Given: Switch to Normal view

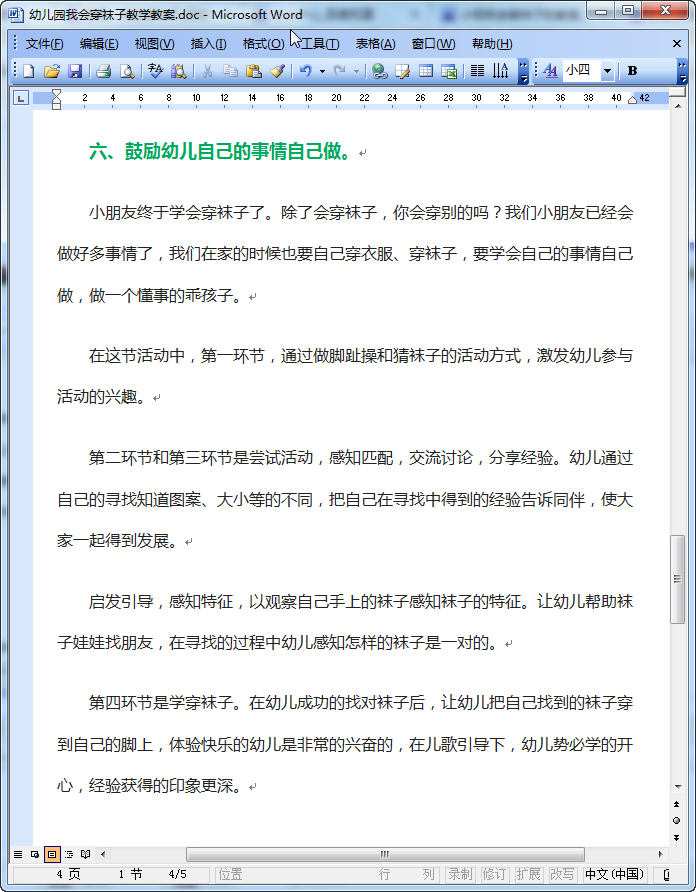Looking at the screenshot, I should coord(18,854).
